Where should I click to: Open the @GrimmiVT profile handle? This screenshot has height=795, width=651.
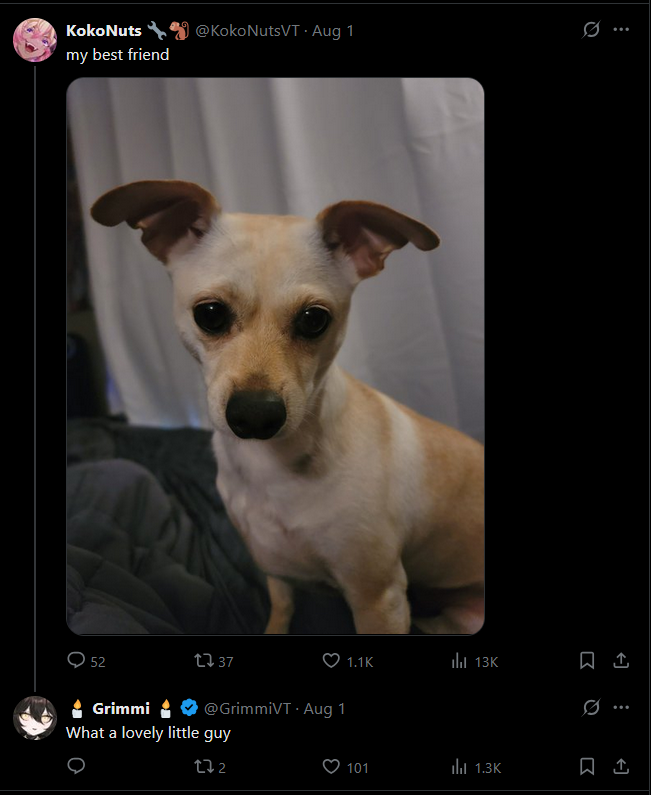coord(247,709)
